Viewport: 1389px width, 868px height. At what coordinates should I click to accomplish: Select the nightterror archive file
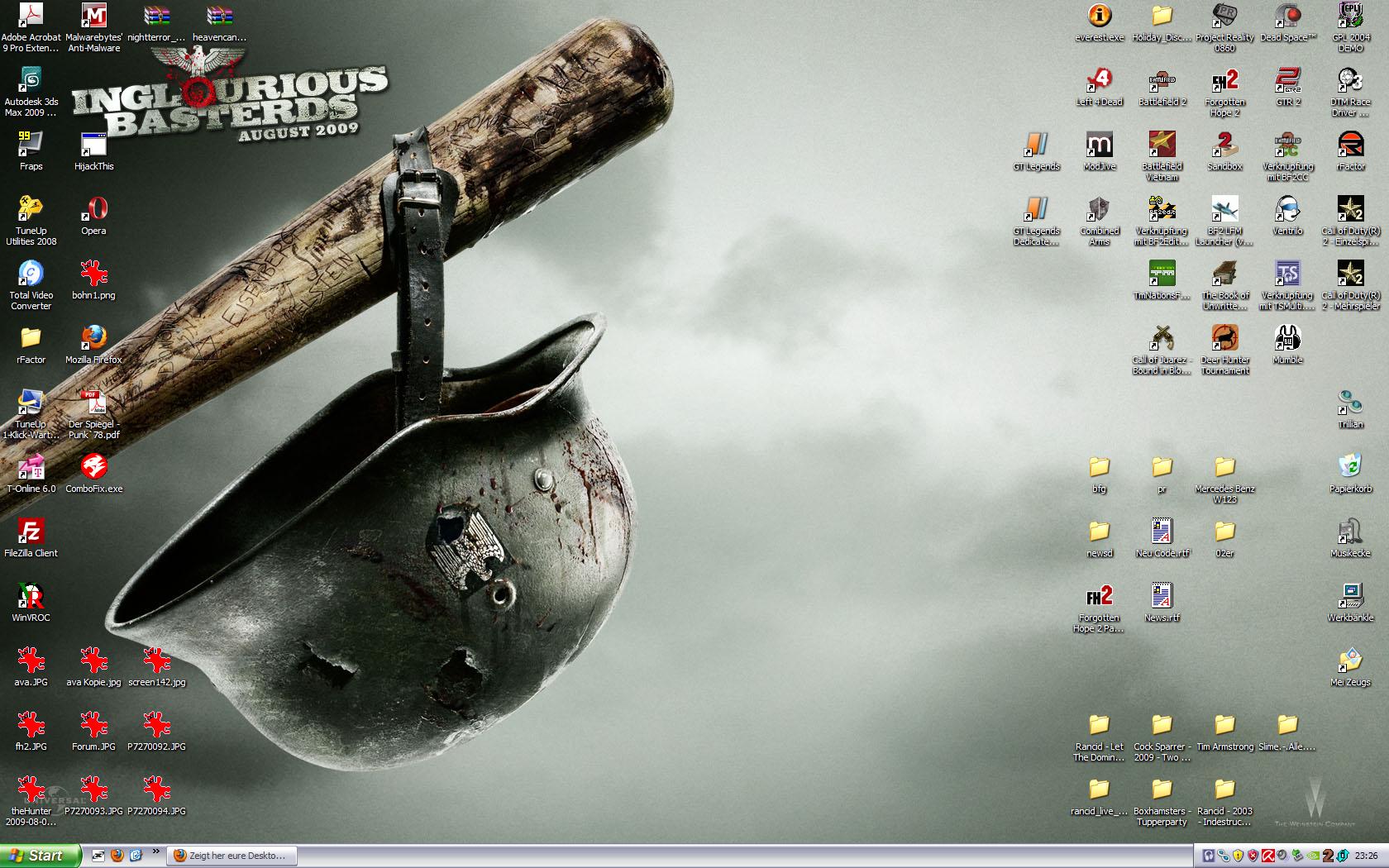[156, 22]
